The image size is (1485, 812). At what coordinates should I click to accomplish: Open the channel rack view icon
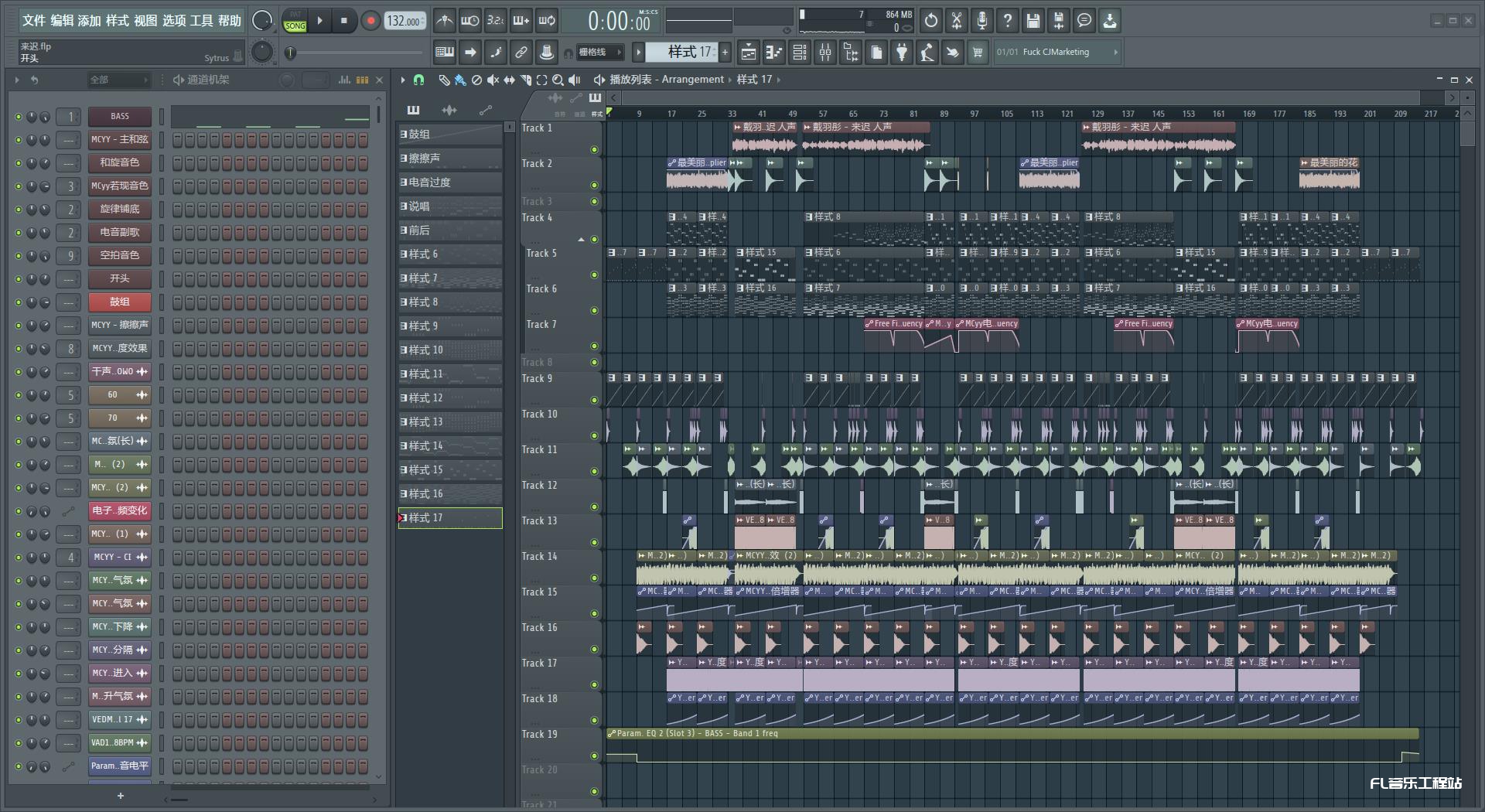(x=800, y=53)
